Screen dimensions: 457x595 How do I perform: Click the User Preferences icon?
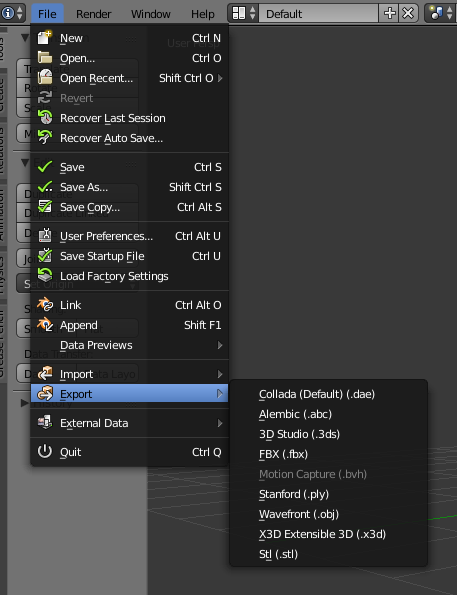click(x=45, y=236)
